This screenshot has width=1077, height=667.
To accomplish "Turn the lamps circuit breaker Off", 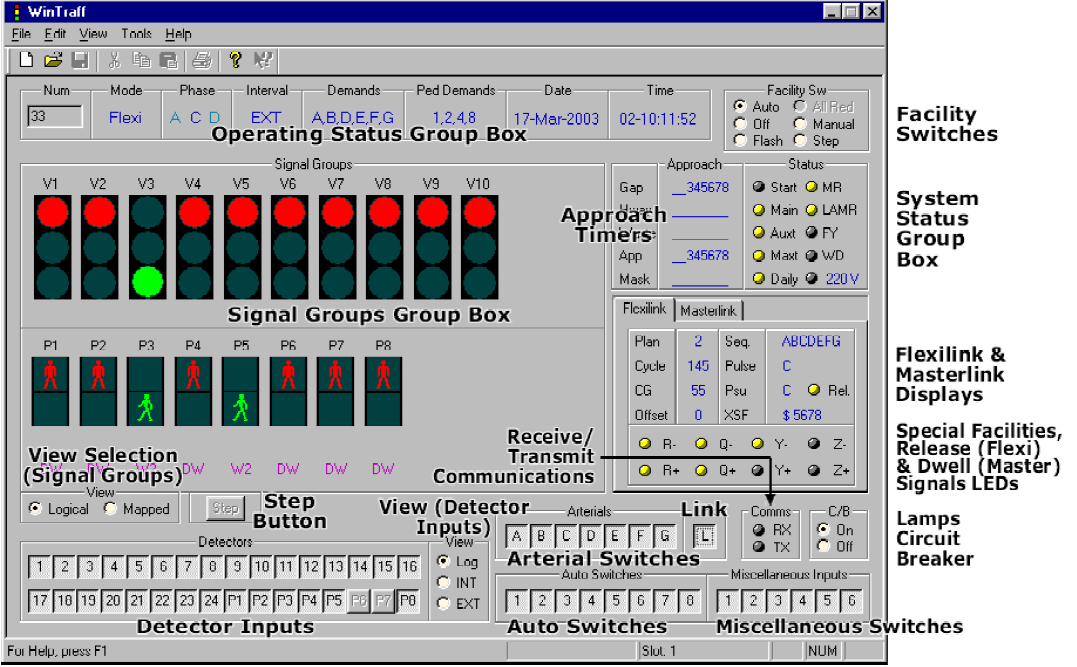I will (824, 546).
